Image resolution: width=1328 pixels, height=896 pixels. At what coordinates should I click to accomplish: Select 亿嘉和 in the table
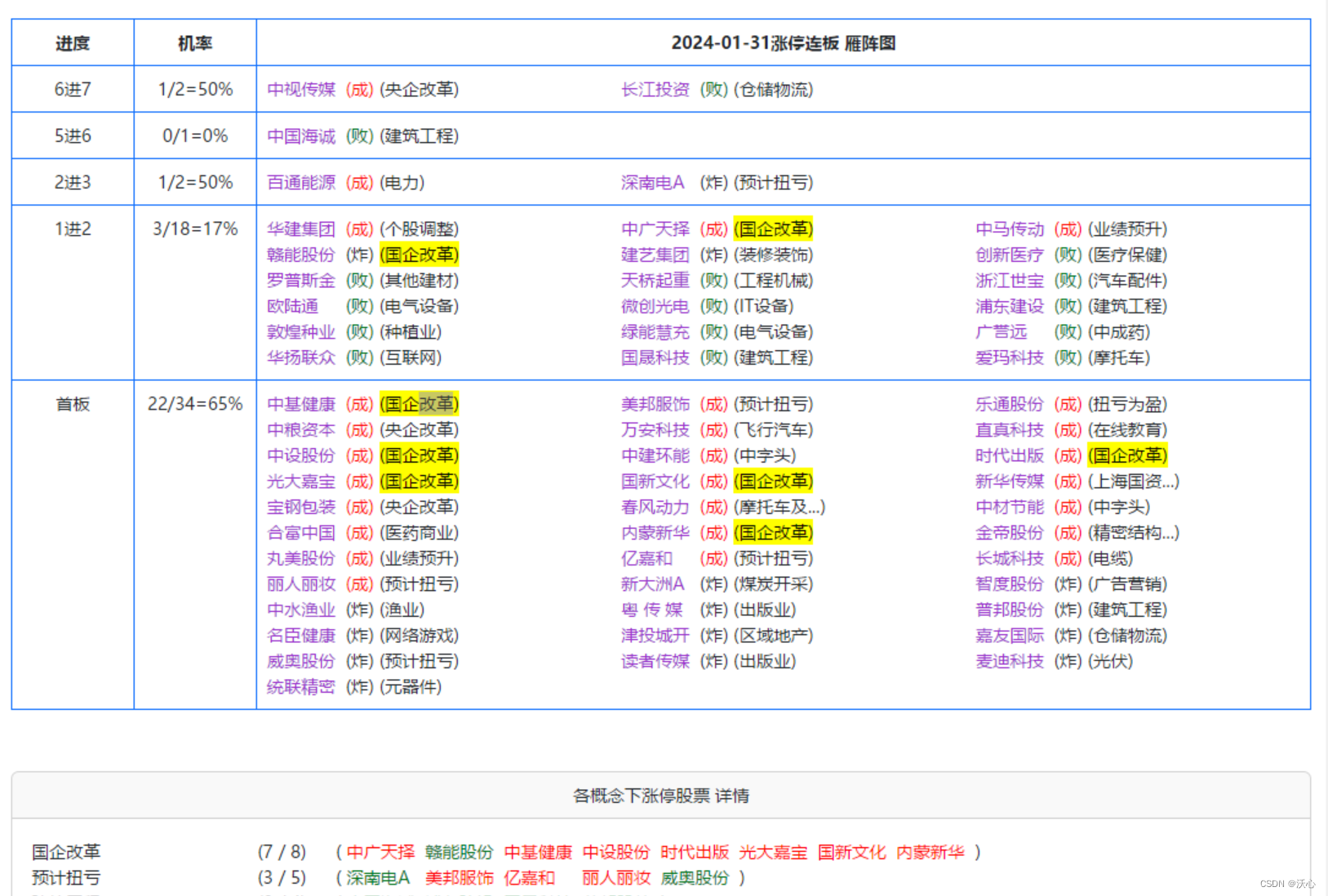point(647,558)
